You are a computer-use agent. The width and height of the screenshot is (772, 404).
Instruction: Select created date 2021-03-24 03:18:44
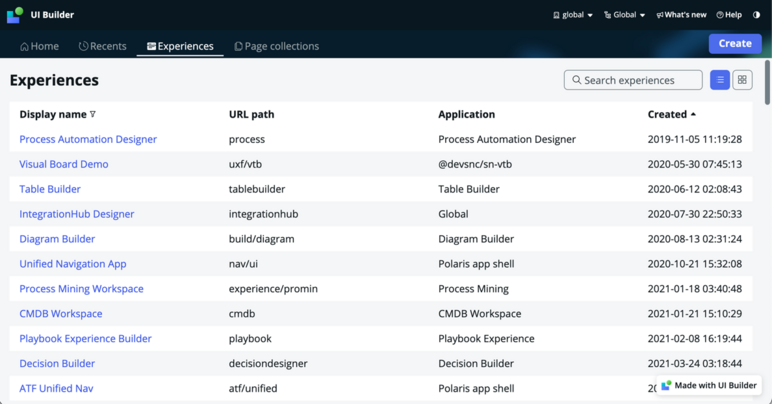coord(695,364)
